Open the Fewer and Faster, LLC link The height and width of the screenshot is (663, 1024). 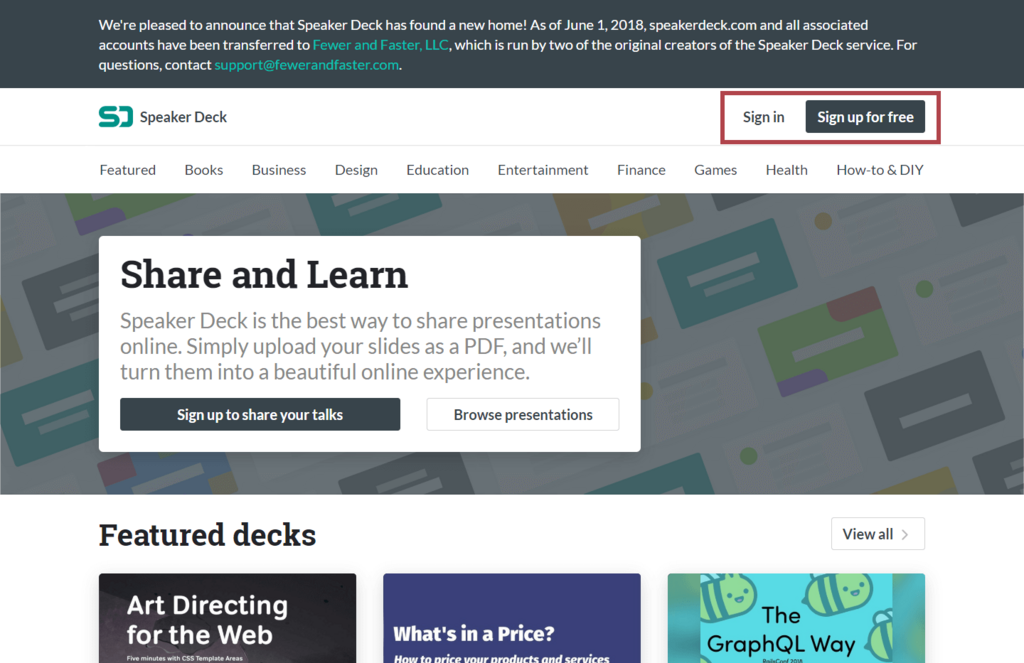[x=381, y=45]
